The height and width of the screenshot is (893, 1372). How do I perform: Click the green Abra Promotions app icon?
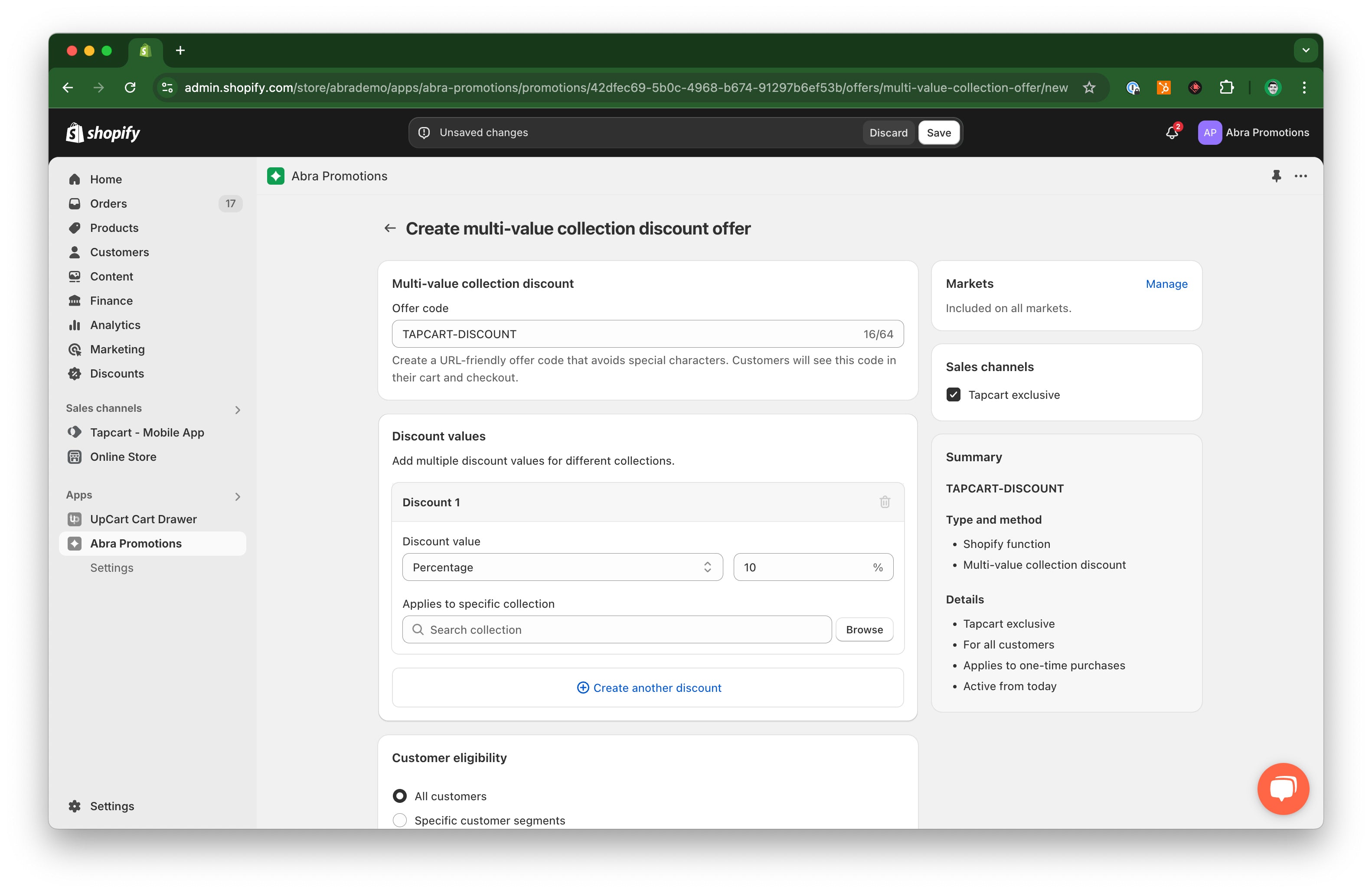pos(275,176)
